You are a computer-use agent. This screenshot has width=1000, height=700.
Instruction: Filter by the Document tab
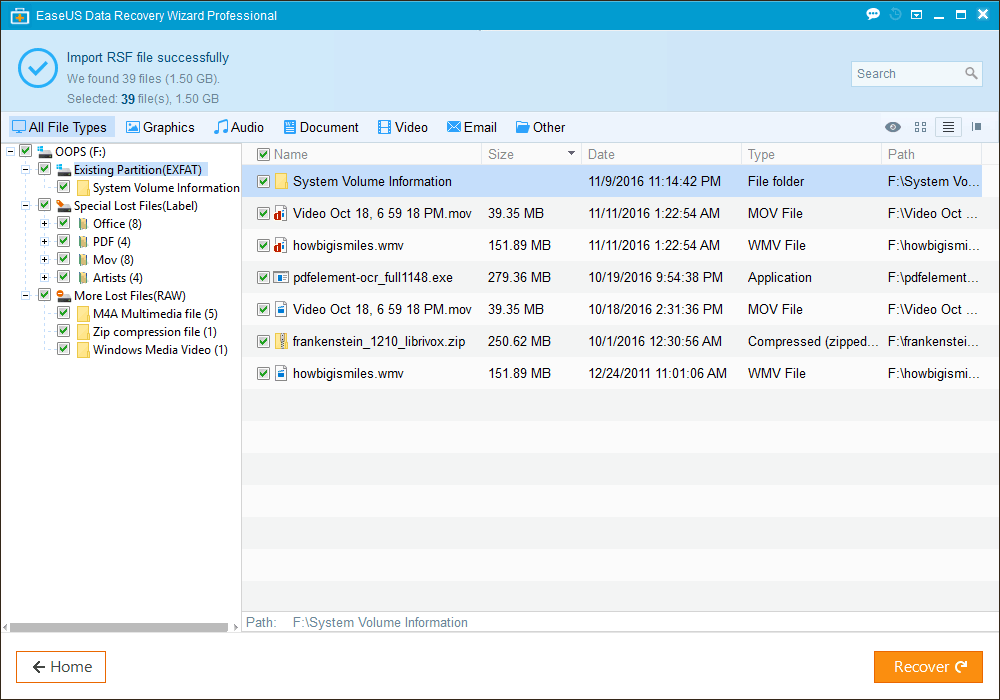pos(321,127)
